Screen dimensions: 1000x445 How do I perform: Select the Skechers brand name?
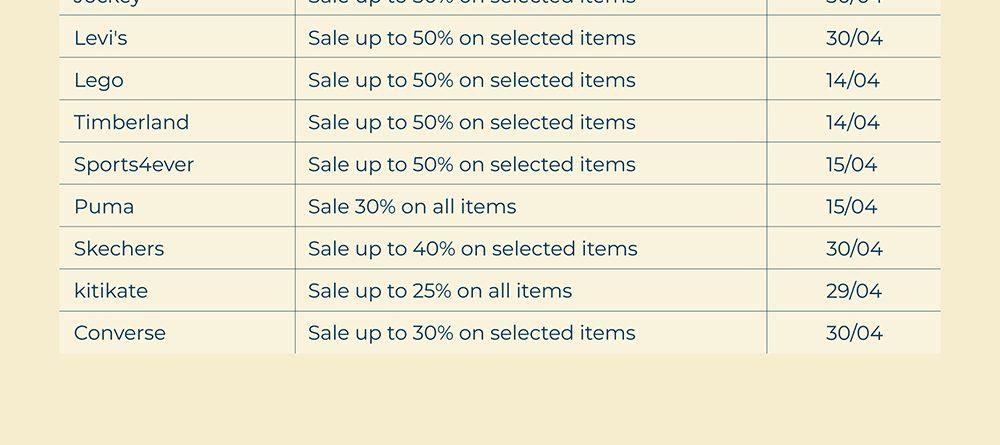[x=119, y=249]
